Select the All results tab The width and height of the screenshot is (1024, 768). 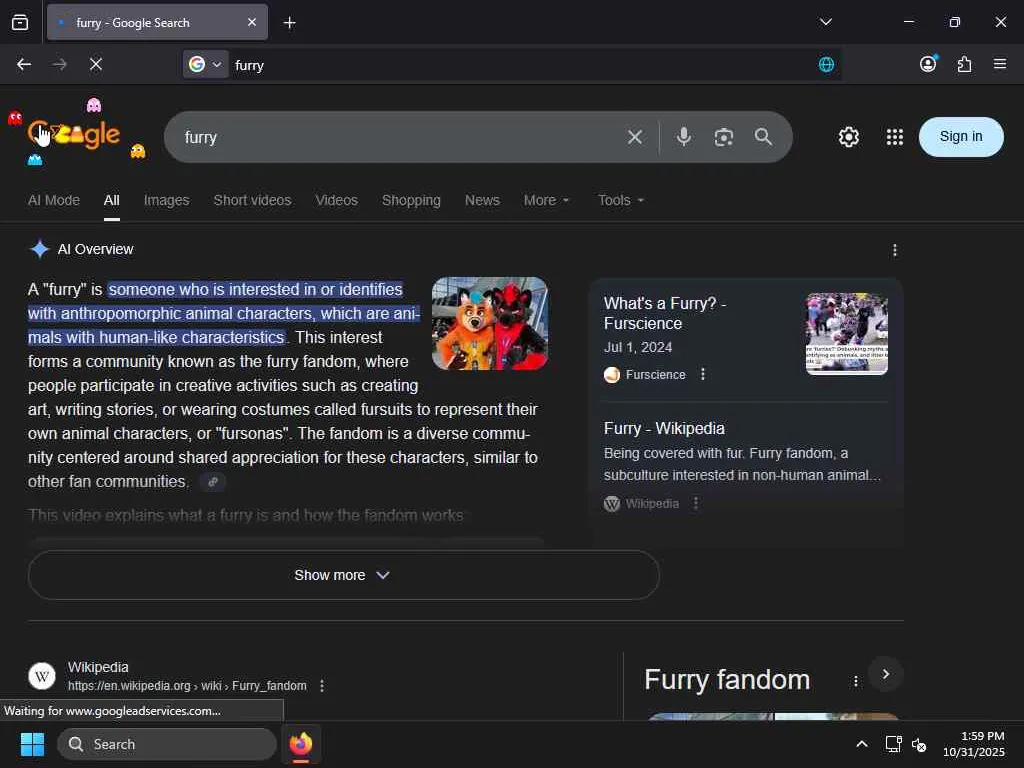112,200
